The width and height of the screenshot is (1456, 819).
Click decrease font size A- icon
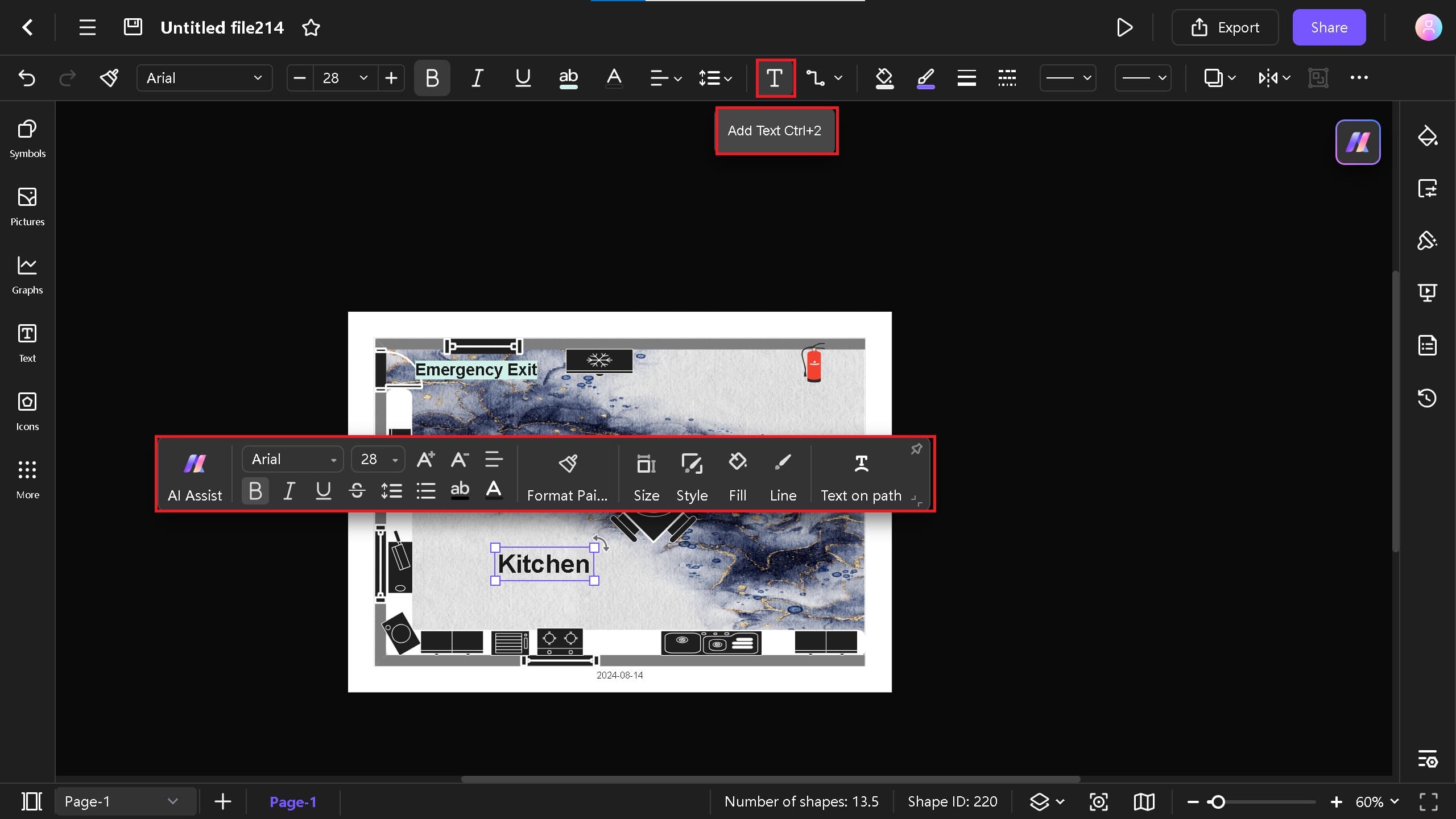pyautogui.click(x=460, y=459)
